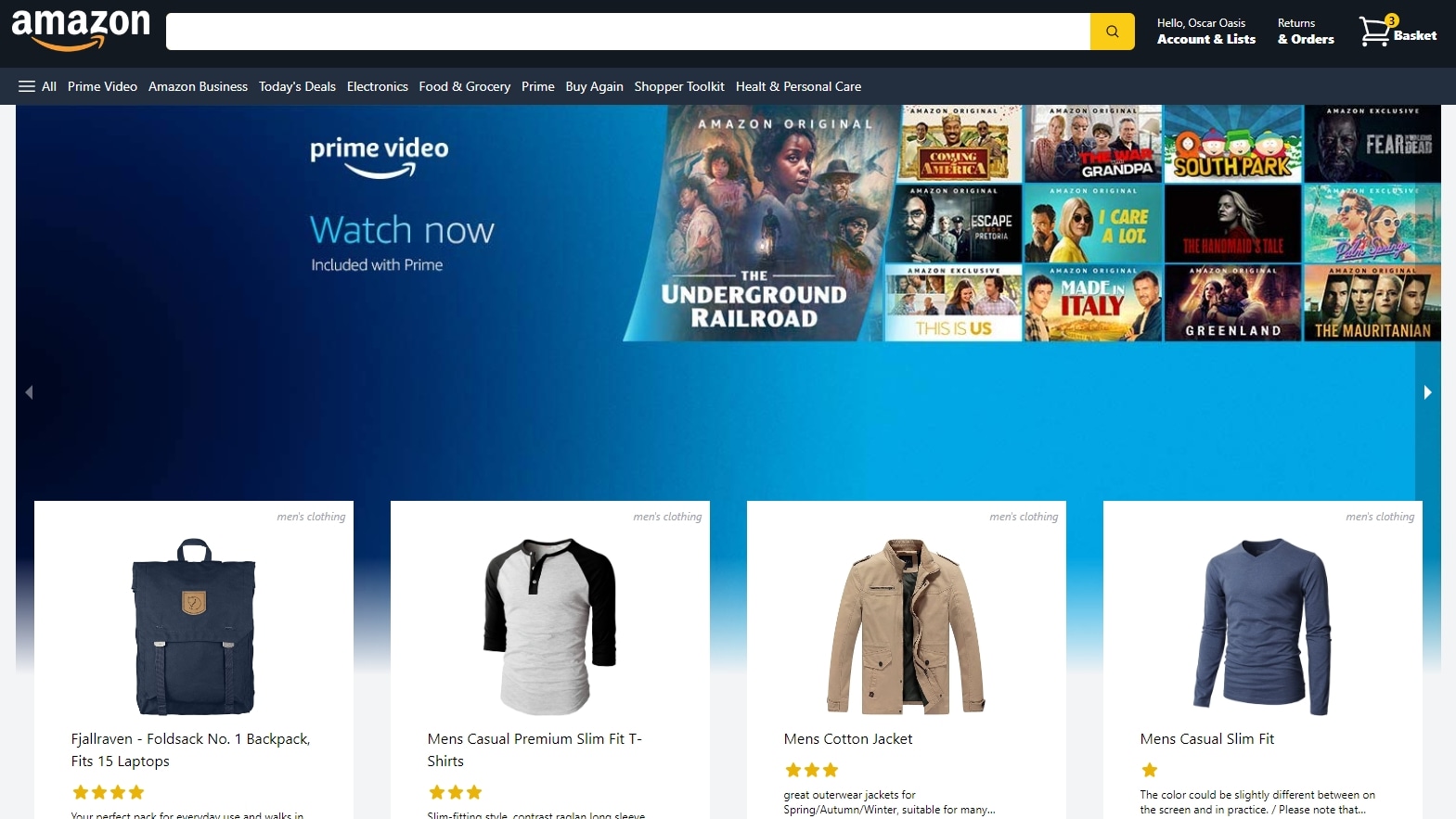Click the star rating under Mens Cotton Jacket
The image size is (1456, 819).
811,770
